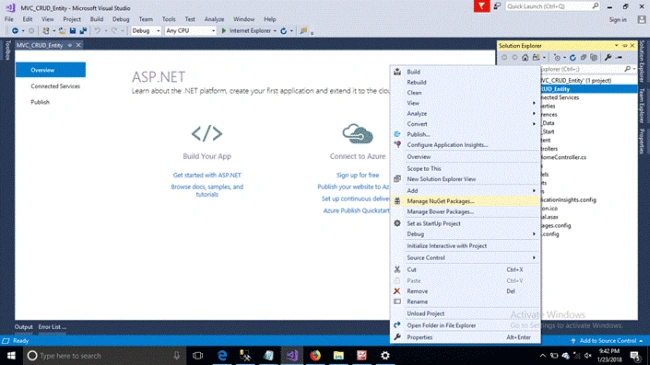Click the New Project toolbar icon
Viewport: 650px width, 365px height.
pos(46,31)
